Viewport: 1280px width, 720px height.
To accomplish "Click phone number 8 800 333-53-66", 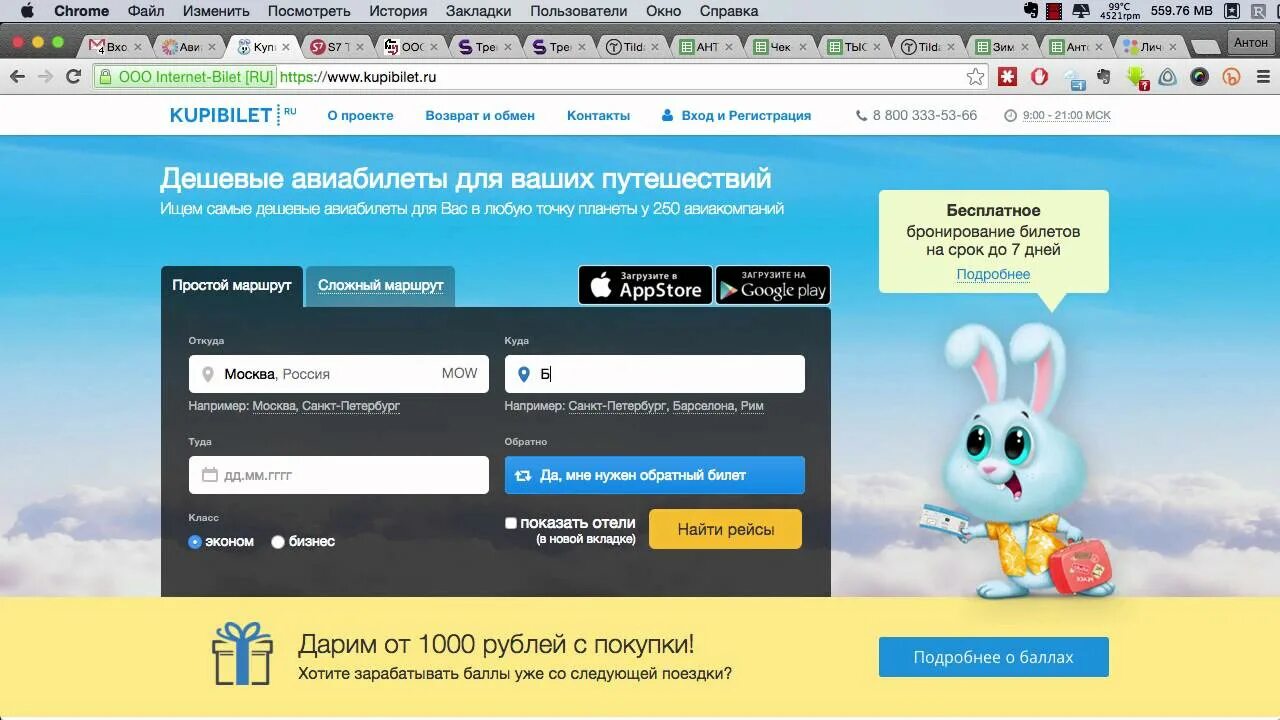I will pos(924,115).
